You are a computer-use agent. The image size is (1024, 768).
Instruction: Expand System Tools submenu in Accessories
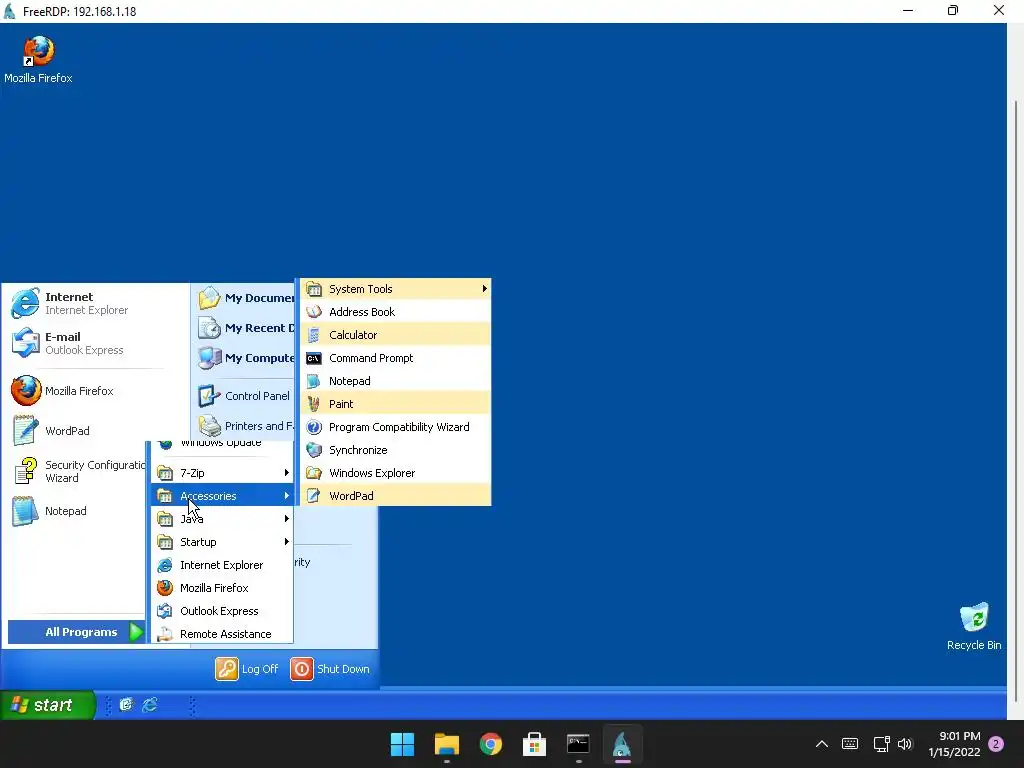(x=396, y=289)
